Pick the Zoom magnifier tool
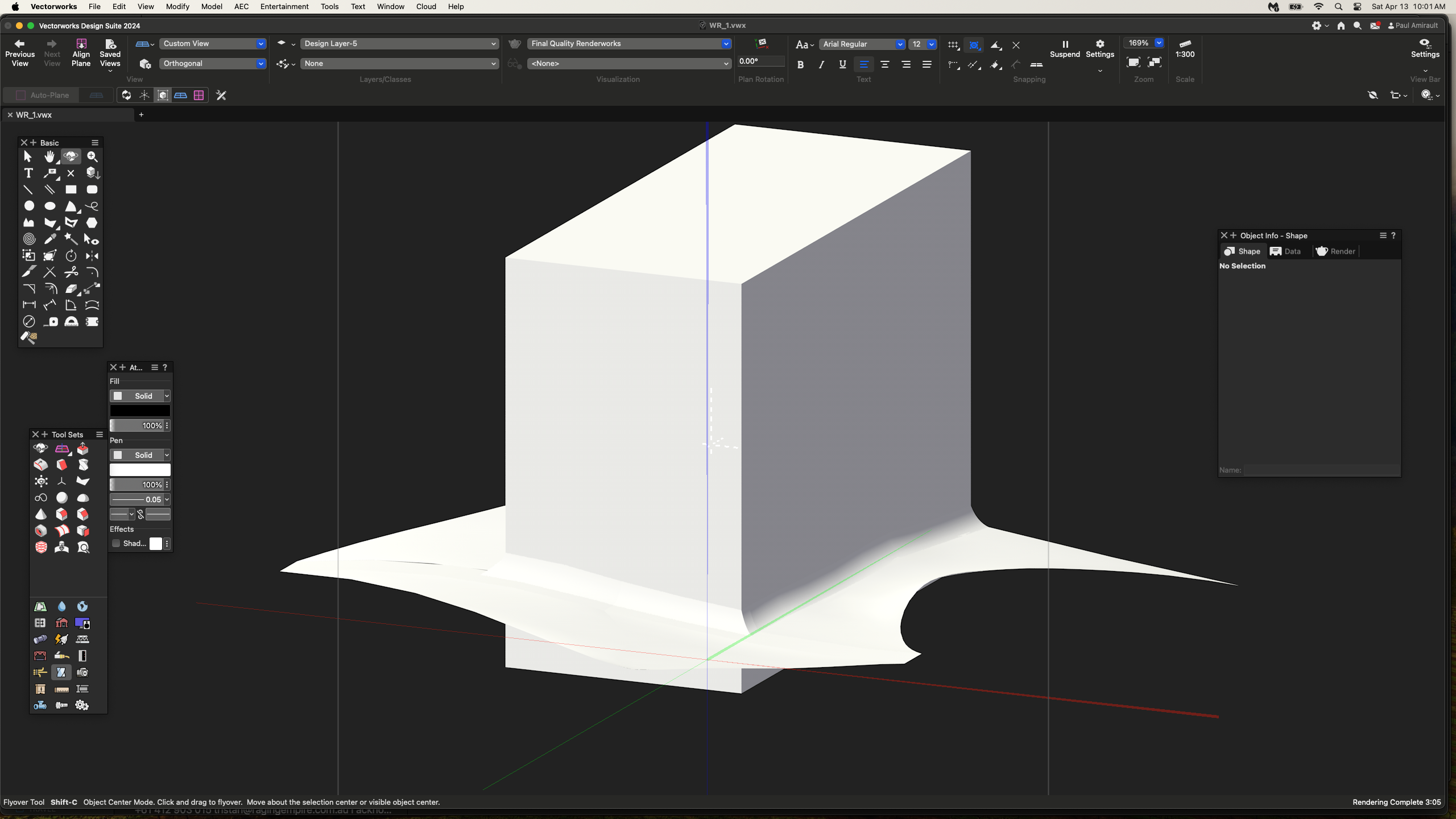Image resolution: width=1456 pixels, height=819 pixels. [x=92, y=156]
